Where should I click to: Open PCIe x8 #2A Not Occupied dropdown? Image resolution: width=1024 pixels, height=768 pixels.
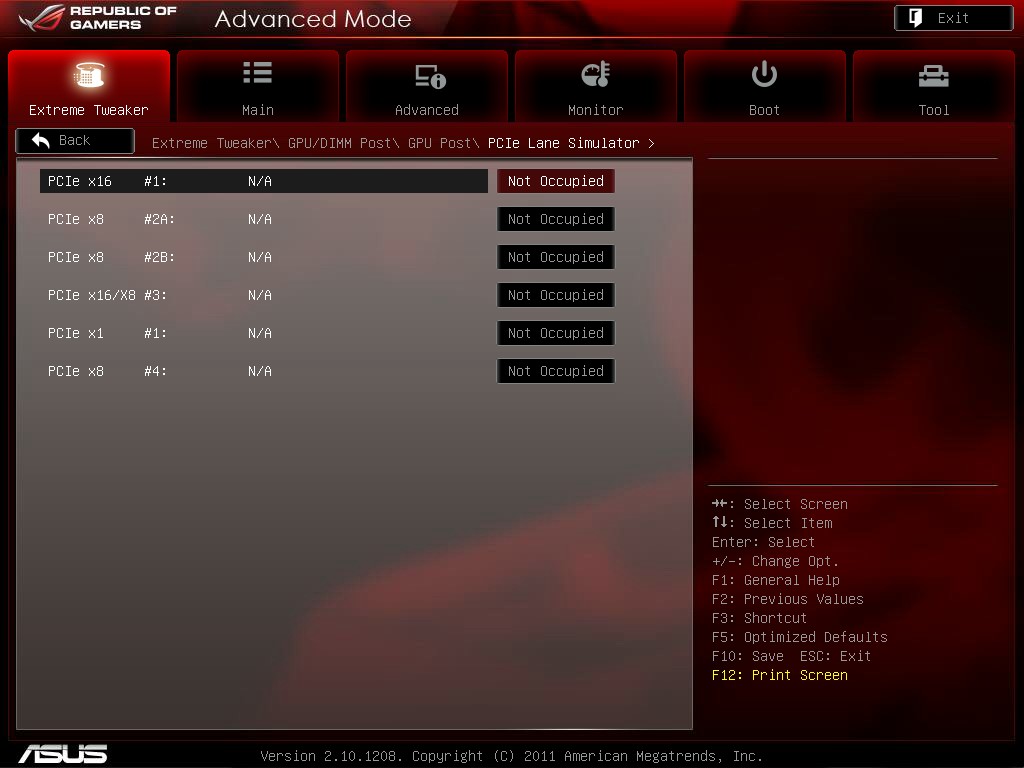point(556,219)
